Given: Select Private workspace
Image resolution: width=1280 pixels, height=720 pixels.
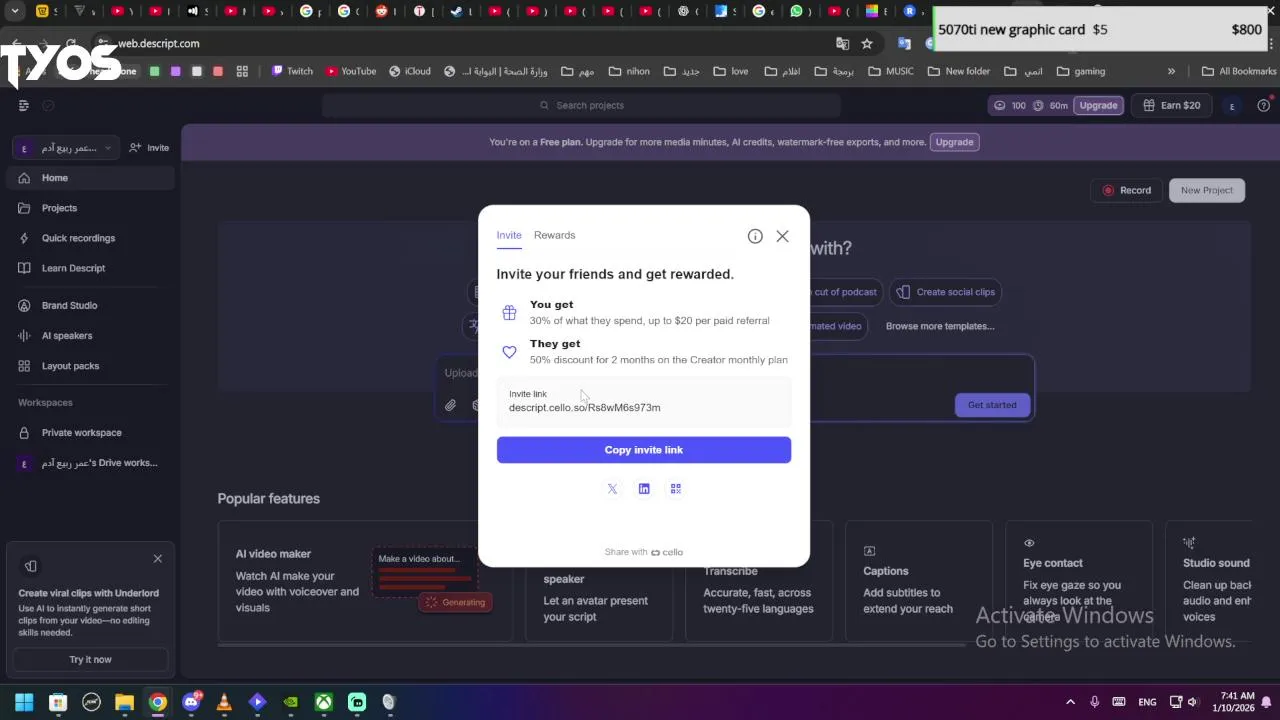Looking at the screenshot, I should coord(90,433).
